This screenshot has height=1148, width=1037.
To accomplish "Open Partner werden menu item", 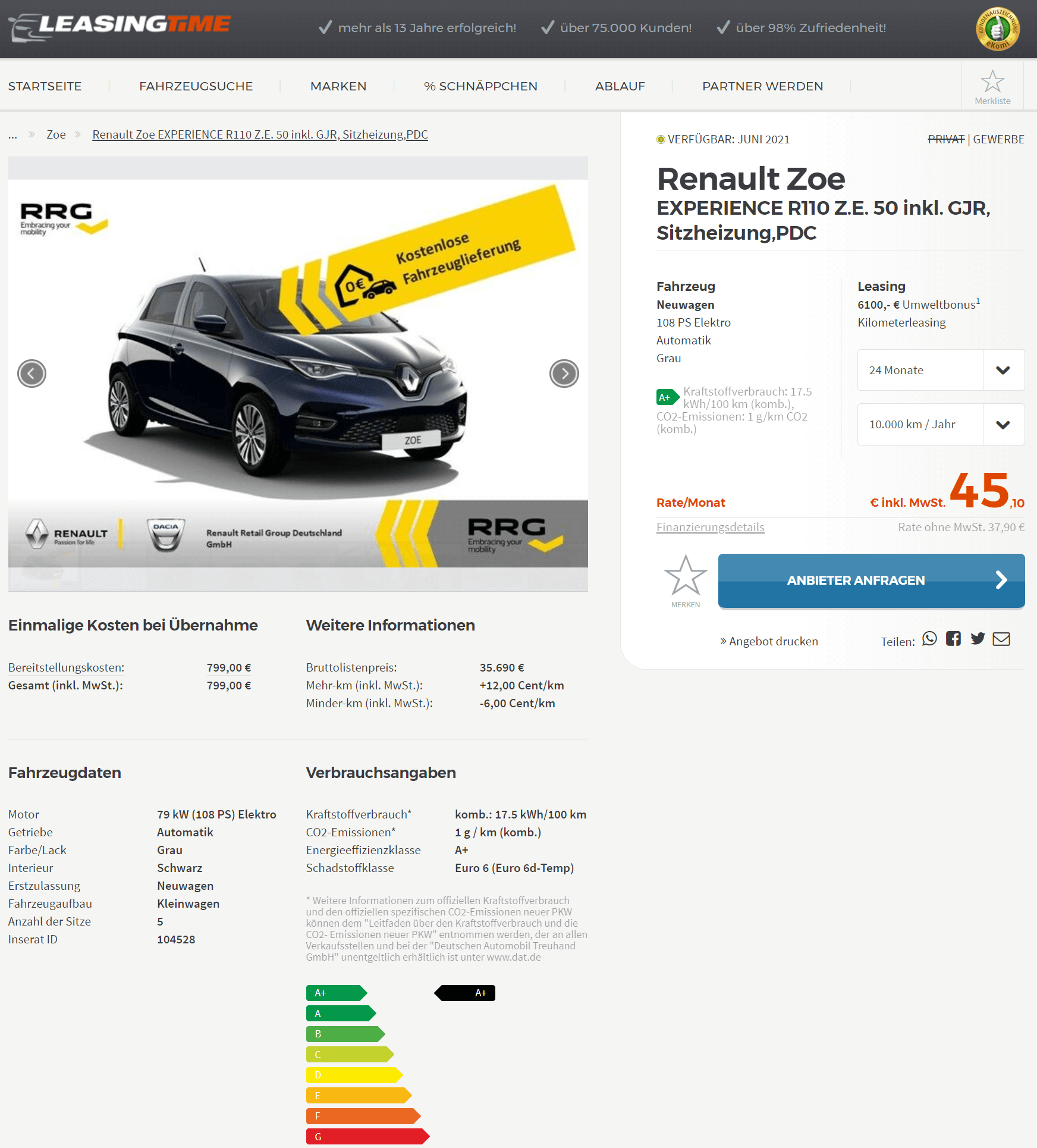I will [762, 86].
